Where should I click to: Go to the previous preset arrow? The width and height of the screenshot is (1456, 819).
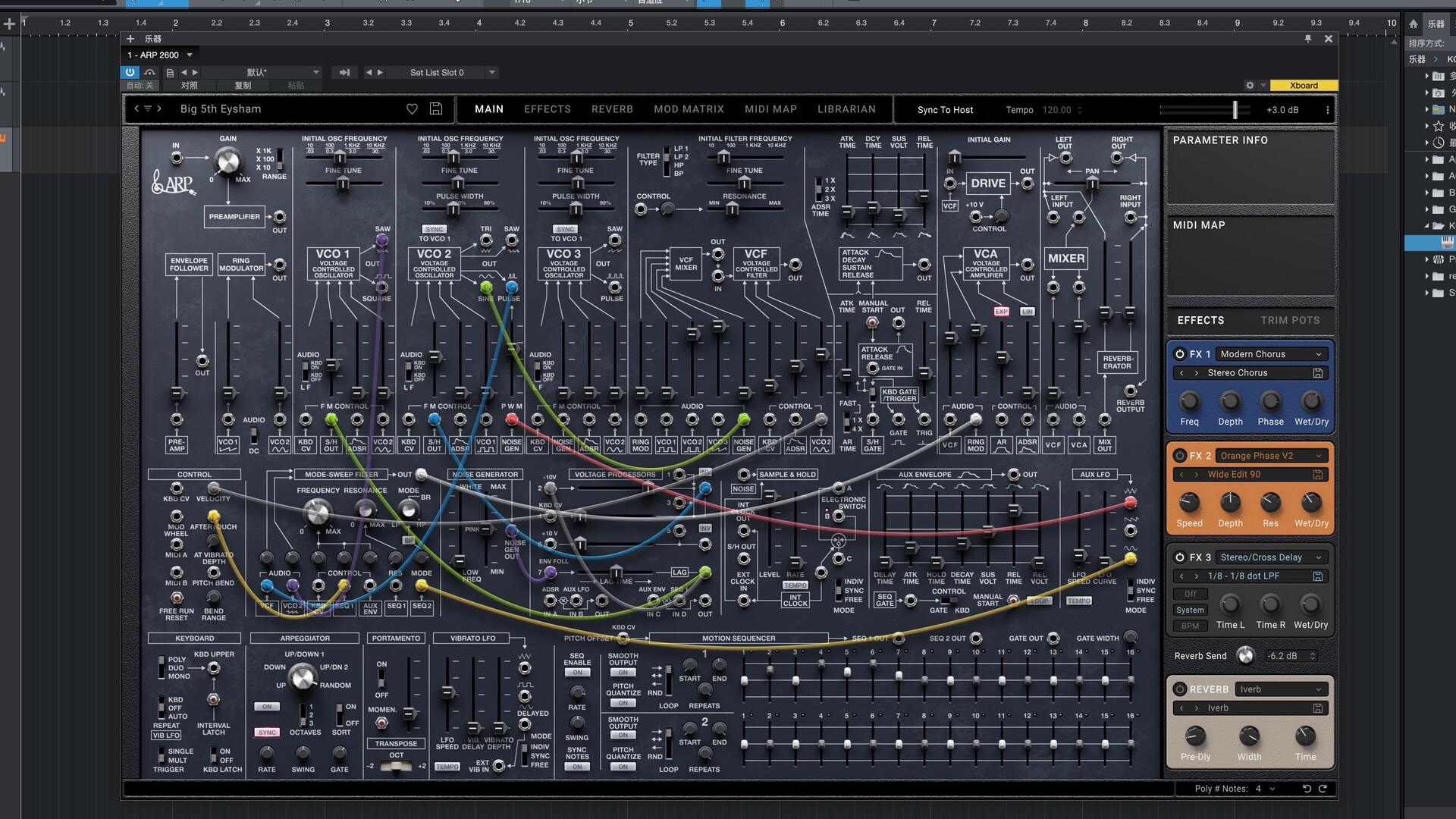[x=136, y=108]
